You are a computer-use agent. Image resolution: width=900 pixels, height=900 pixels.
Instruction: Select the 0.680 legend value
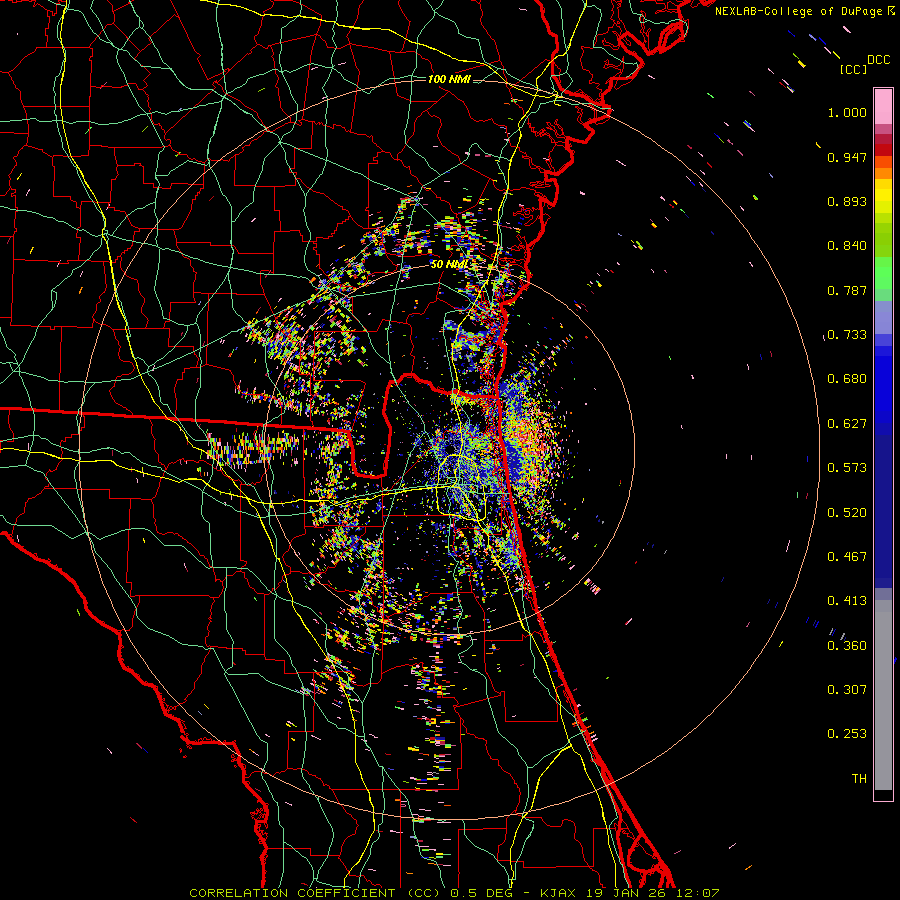point(847,379)
